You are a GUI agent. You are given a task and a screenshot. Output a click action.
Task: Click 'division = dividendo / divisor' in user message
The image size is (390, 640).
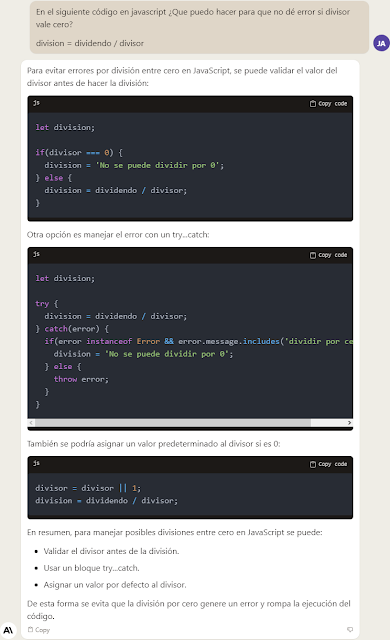point(90,43)
